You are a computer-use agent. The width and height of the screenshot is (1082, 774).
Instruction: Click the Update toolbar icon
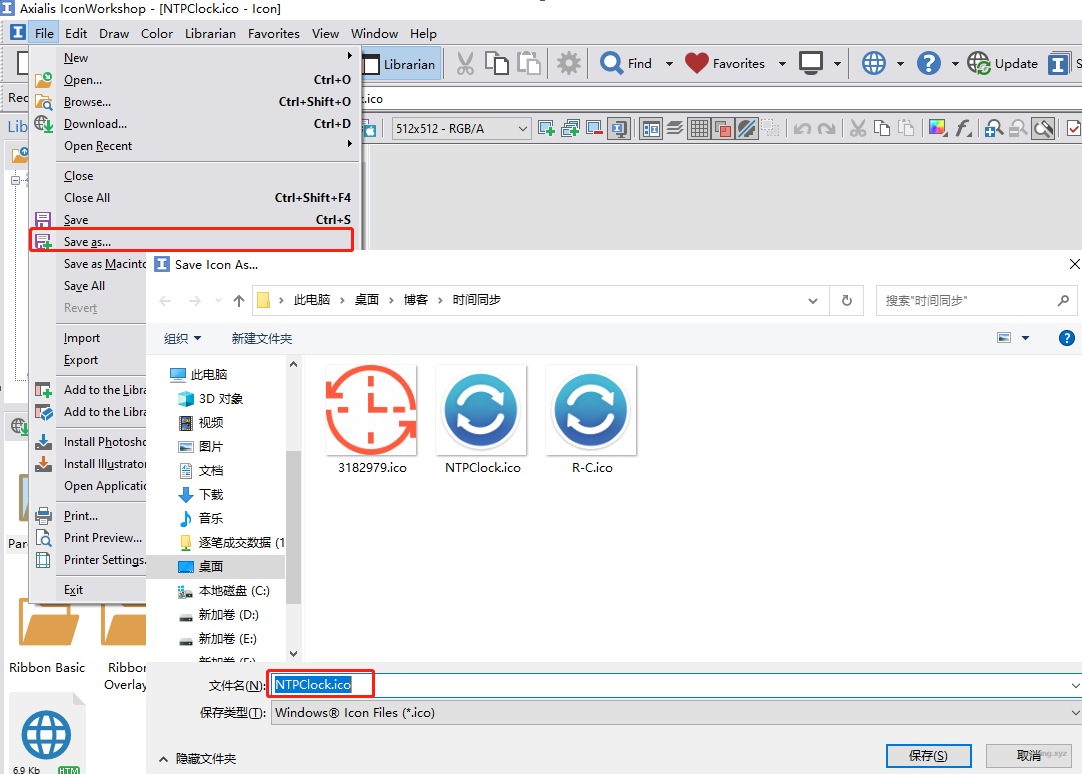[x=979, y=64]
